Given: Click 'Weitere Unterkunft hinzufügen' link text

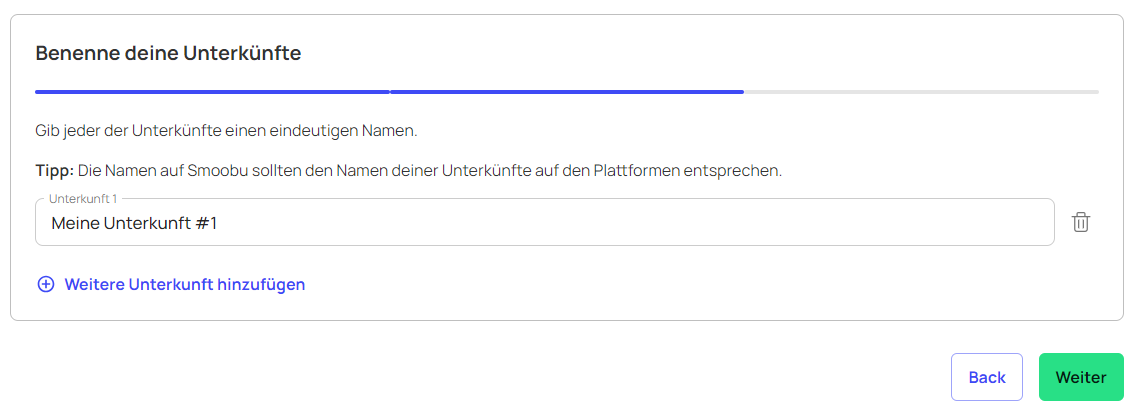Looking at the screenshot, I should tap(185, 284).
